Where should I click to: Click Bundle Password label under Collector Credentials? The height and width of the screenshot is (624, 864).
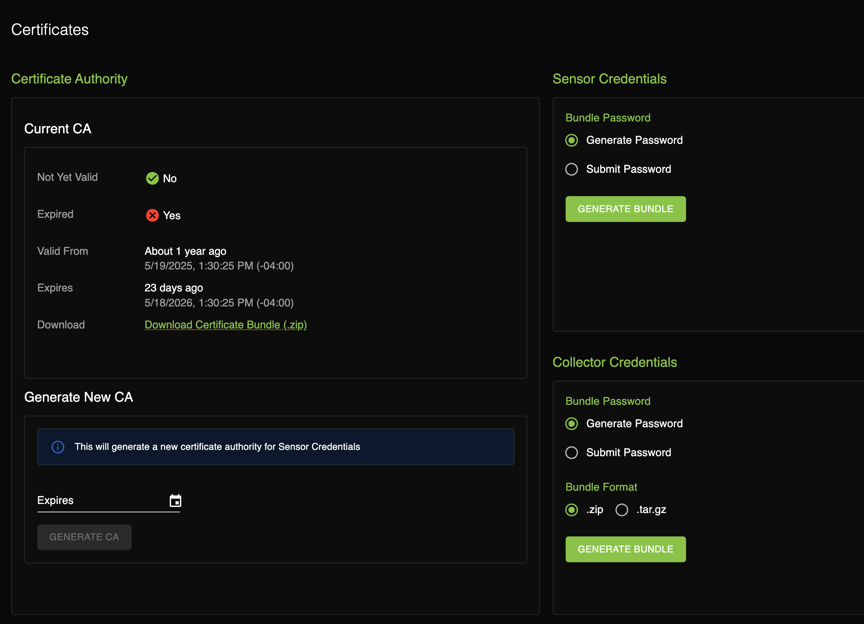608,401
